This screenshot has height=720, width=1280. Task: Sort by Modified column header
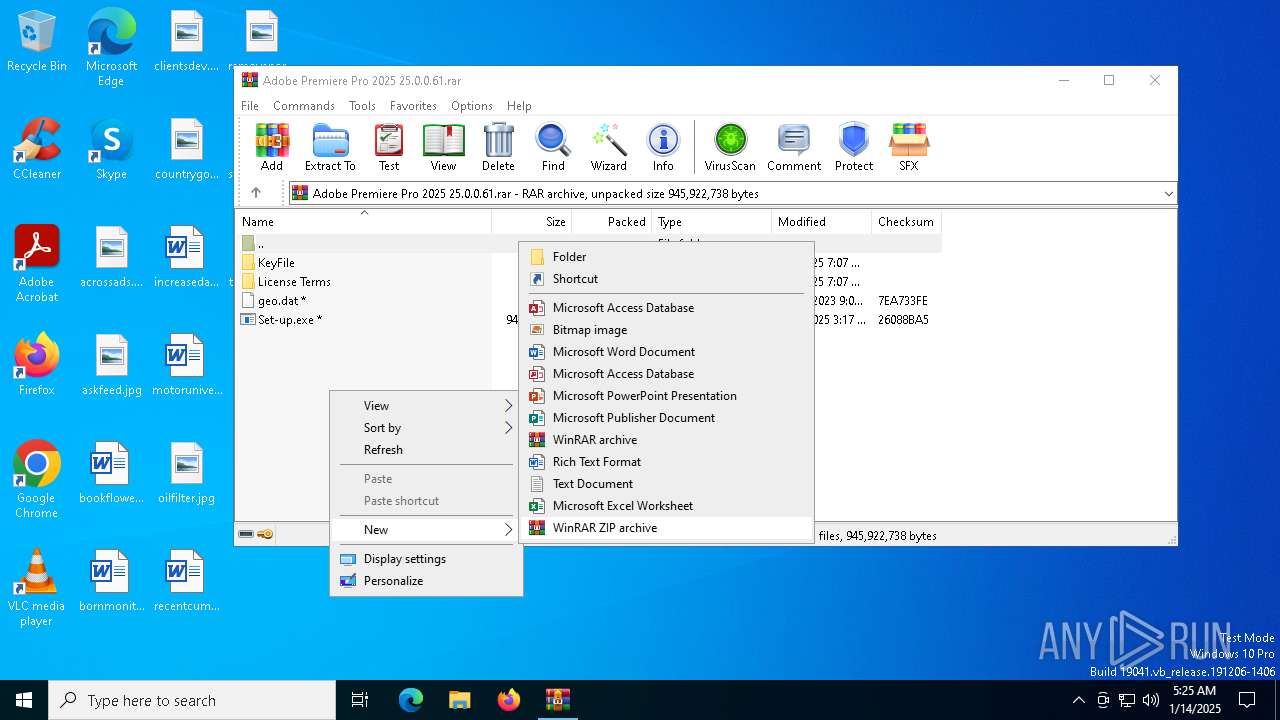(x=822, y=221)
